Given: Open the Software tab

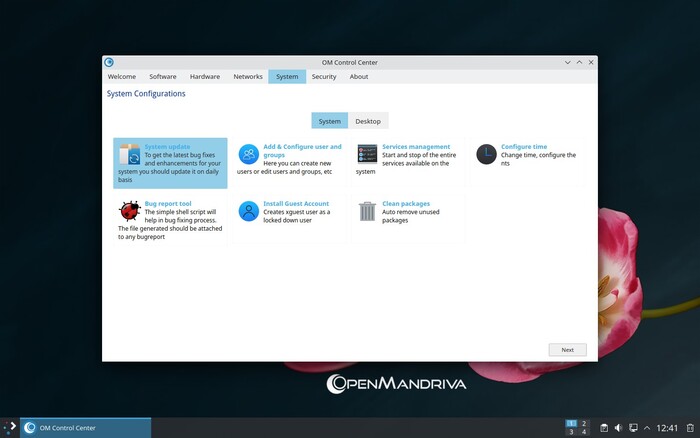Looking at the screenshot, I should (162, 76).
